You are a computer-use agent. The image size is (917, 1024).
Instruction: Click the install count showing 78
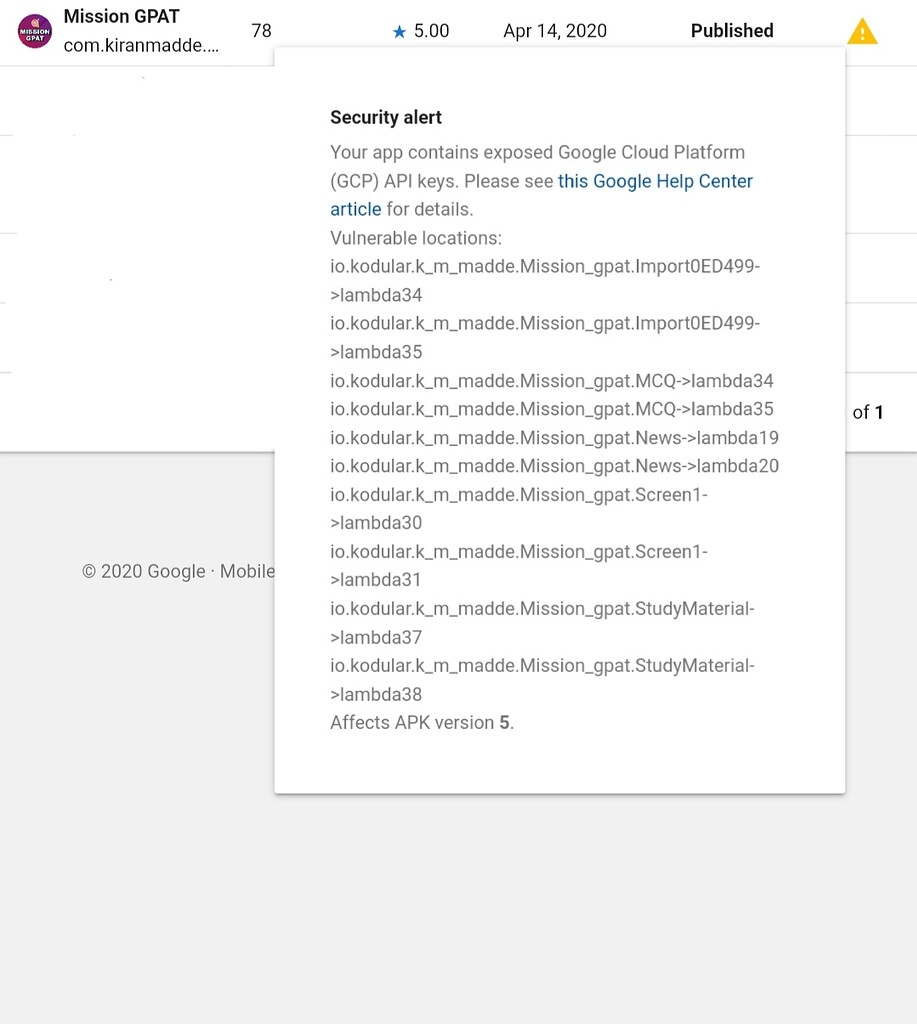[261, 31]
